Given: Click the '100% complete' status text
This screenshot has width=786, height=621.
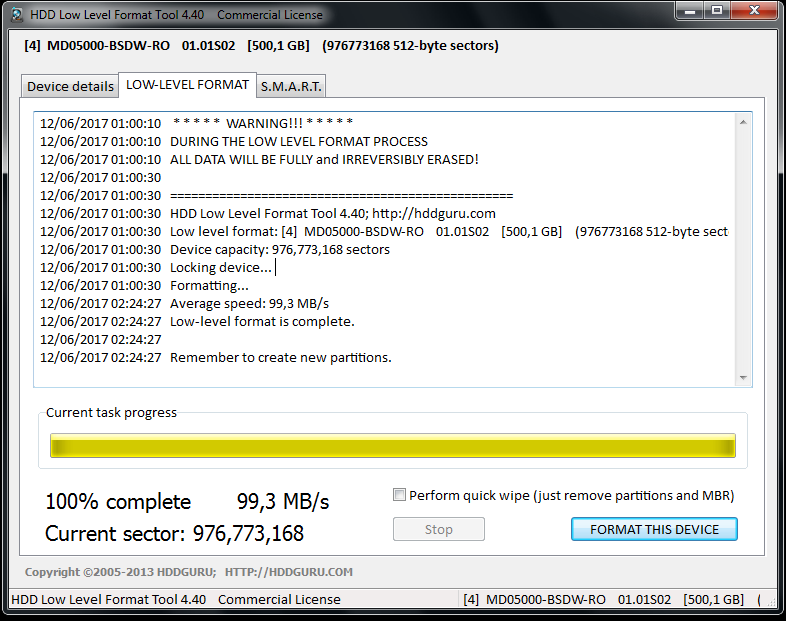Looking at the screenshot, I should point(118,502).
